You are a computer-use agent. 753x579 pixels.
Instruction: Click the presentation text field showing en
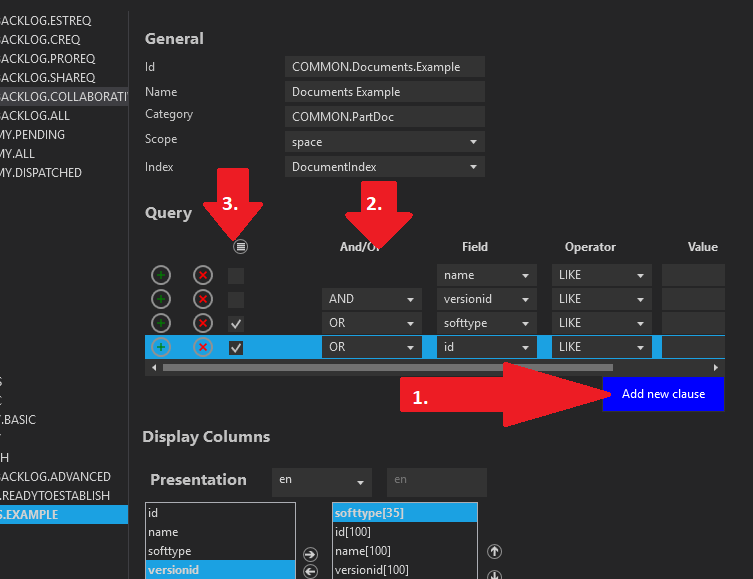pyautogui.click(x=437, y=482)
